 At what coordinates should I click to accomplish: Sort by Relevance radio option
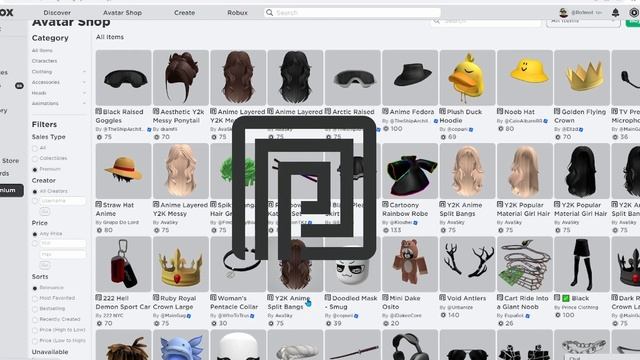(x=35, y=288)
